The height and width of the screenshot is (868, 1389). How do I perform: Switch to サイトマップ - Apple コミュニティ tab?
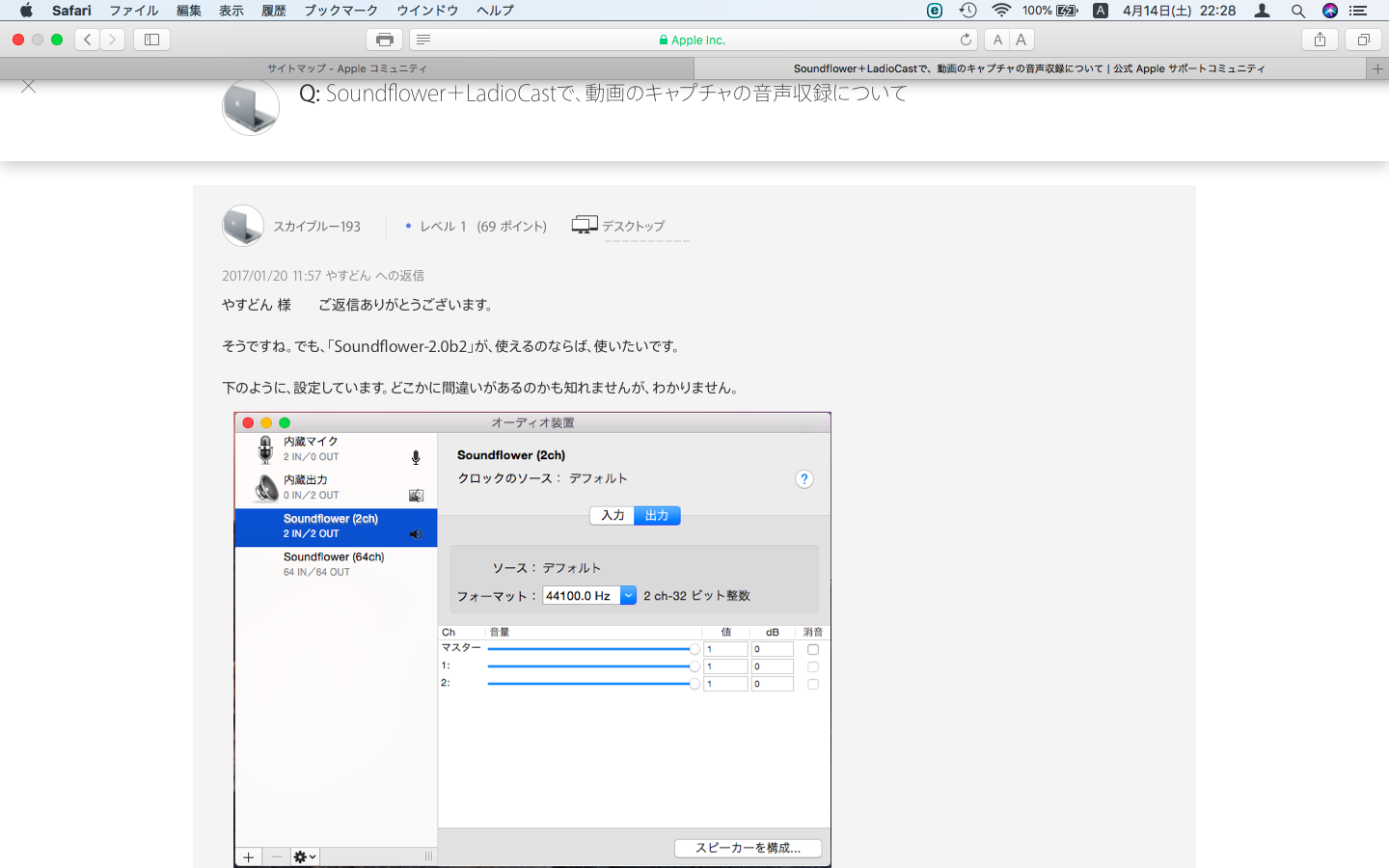(347, 68)
